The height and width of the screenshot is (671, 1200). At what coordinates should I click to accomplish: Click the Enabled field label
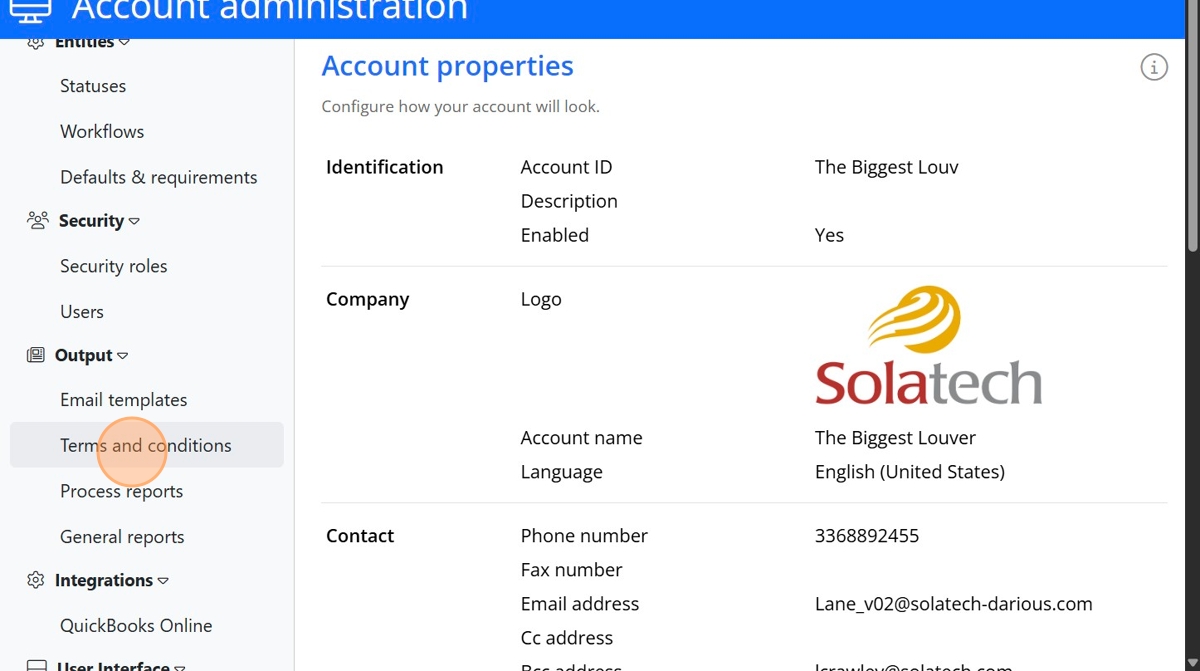click(x=555, y=235)
